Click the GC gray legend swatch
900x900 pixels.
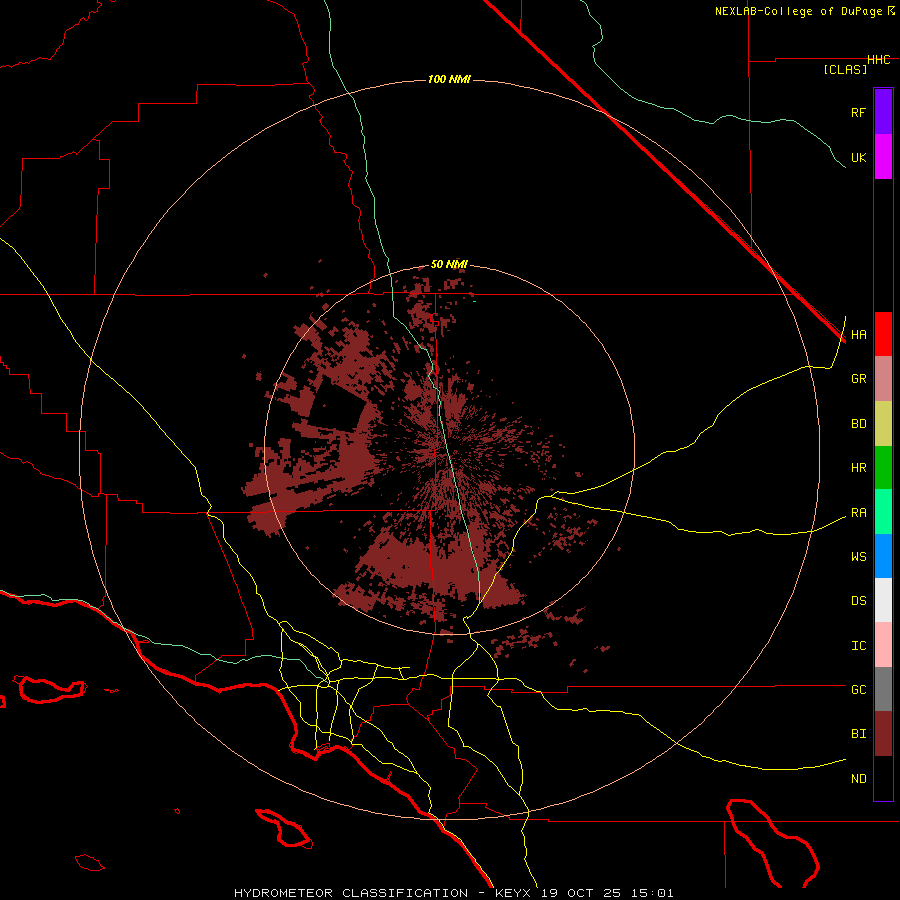click(x=883, y=689)
